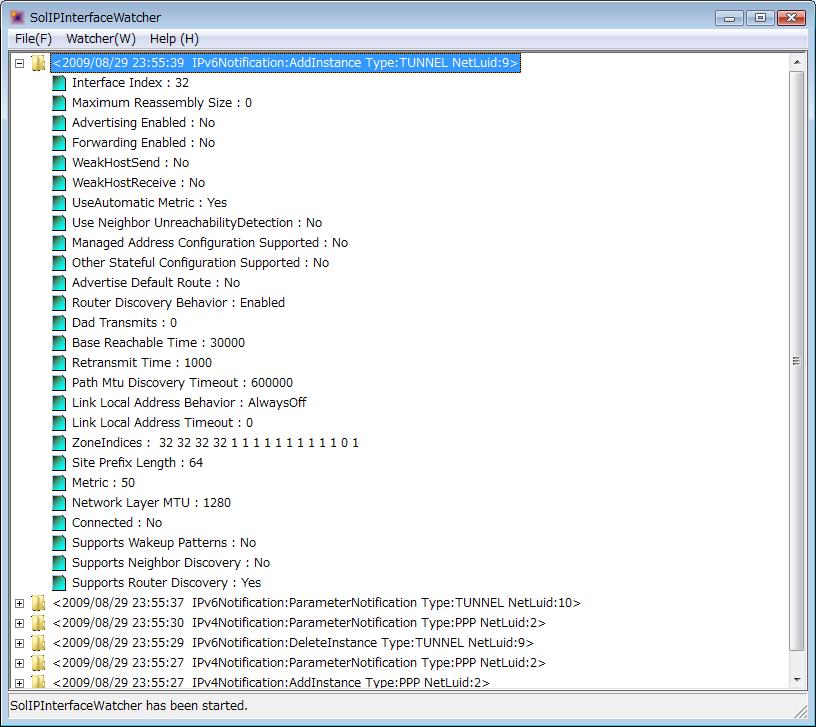Viewport: 816px width, 727px height.
Task: Click folder icon of 23:55:39 AddInstance entry
Action: coord(38,63)
